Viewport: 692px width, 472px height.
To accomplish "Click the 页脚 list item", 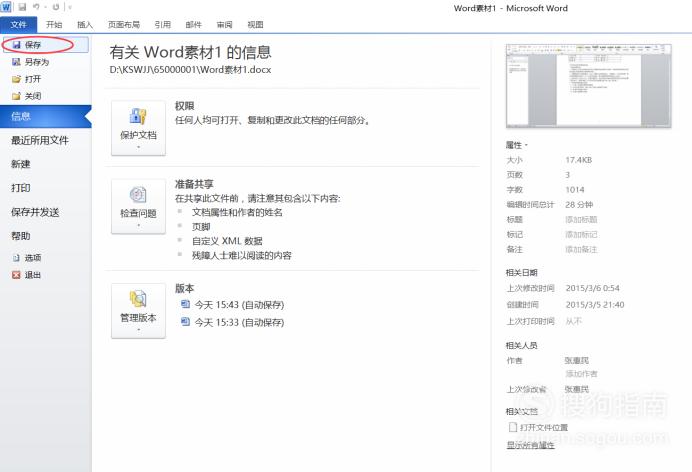I will 201,227.
